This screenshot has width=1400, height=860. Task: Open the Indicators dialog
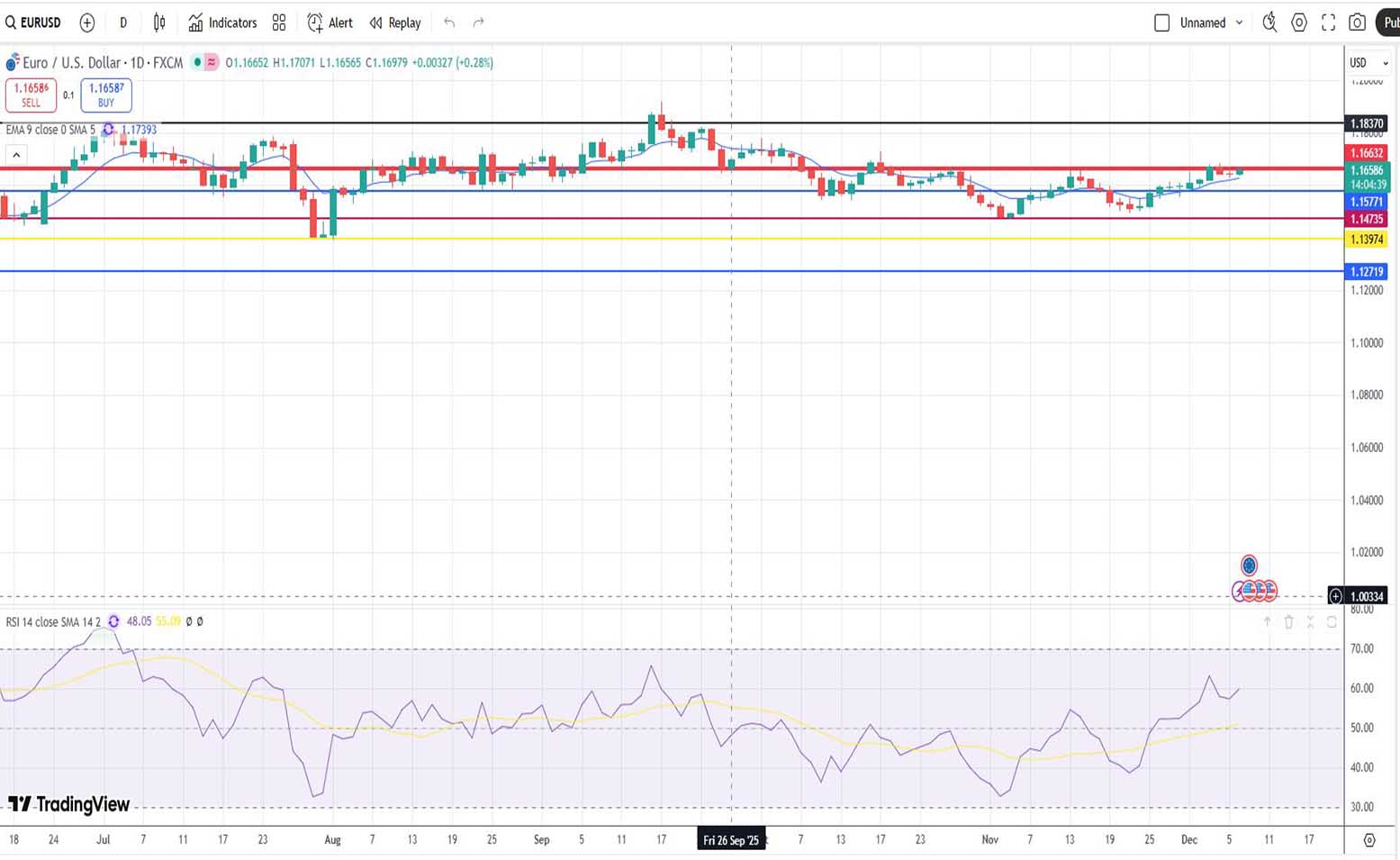pos(222,23)
